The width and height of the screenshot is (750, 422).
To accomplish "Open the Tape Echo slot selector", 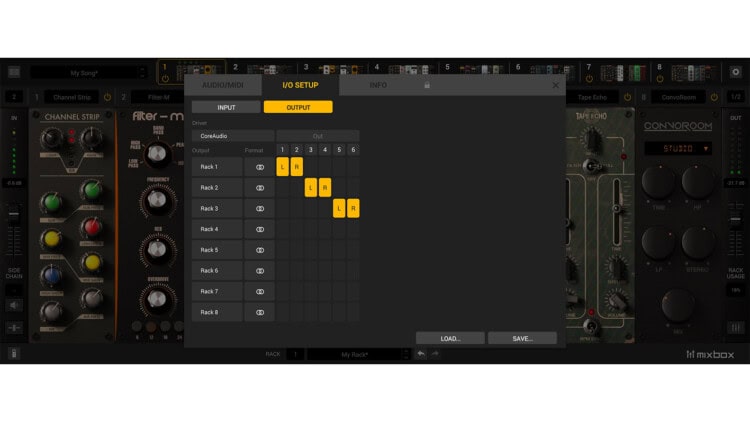I will point(592,97).
